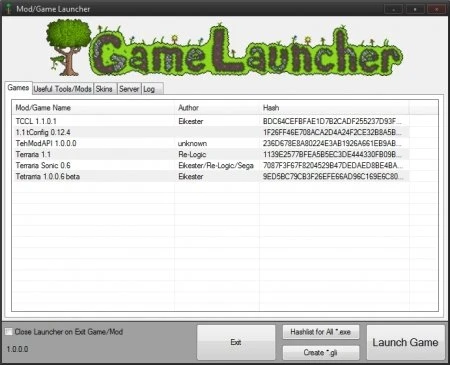Click hash starting with 1139E2577BFE
The image size is (450, 365).
tap(332, 154)
